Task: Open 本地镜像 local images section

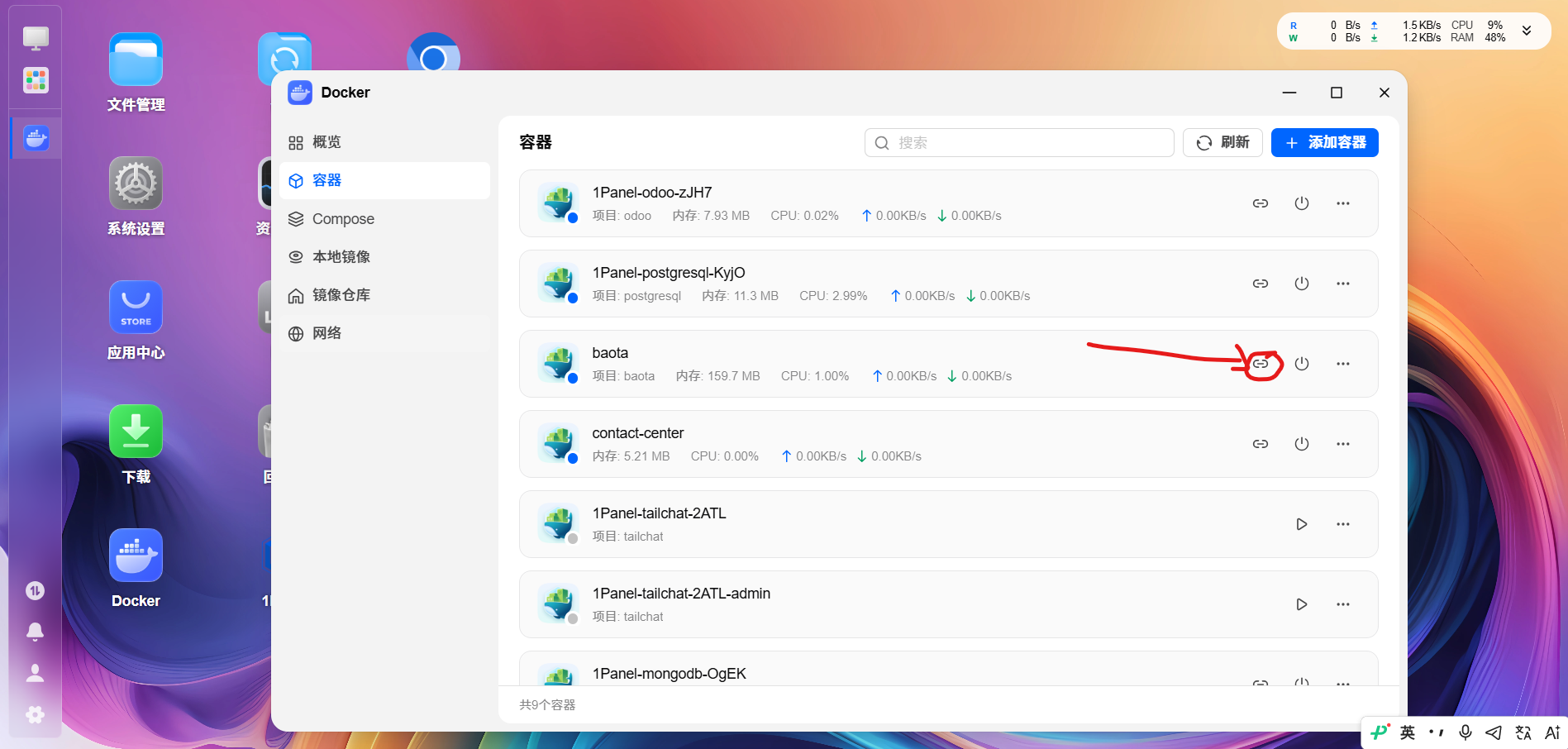Action: pyautogui.click(x=384, y=257)
